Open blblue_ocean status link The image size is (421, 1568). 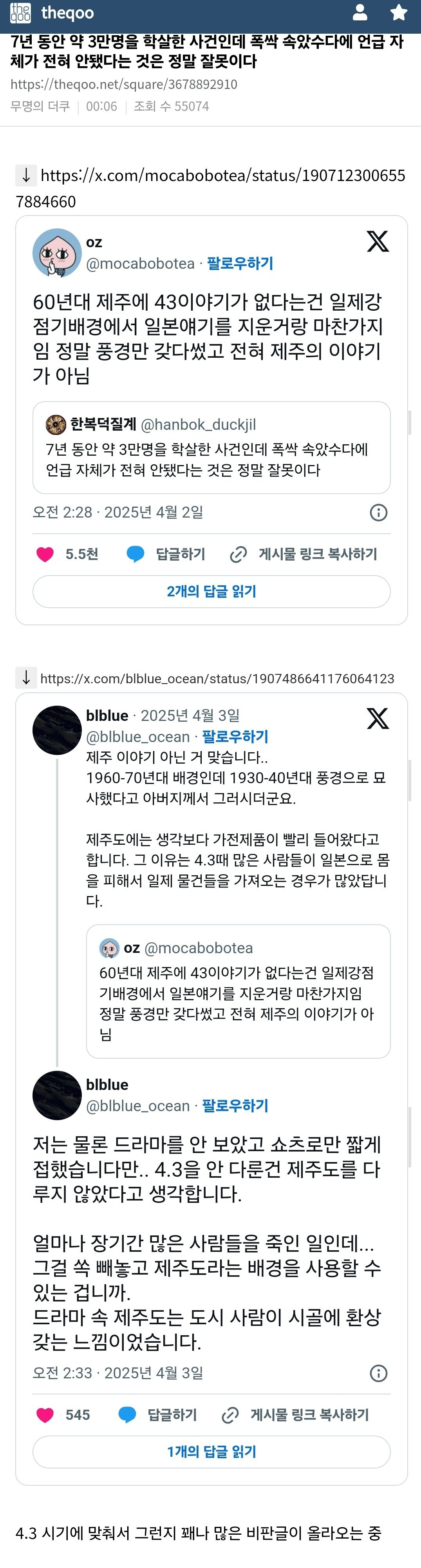pyautogui.click(x=217, y=679)
